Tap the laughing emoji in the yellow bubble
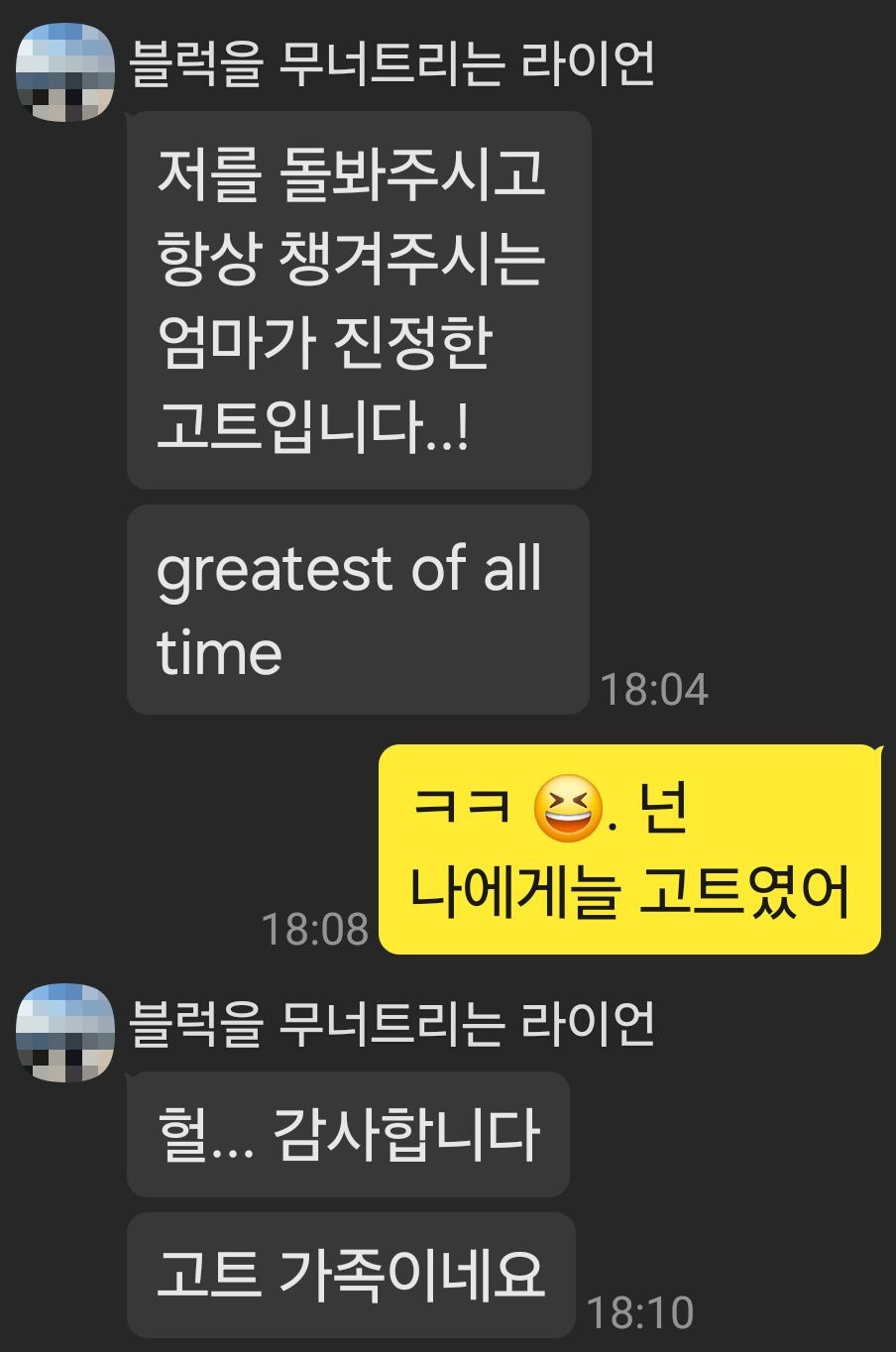Viewport: 896px width, 1352px height. (568, 809)
